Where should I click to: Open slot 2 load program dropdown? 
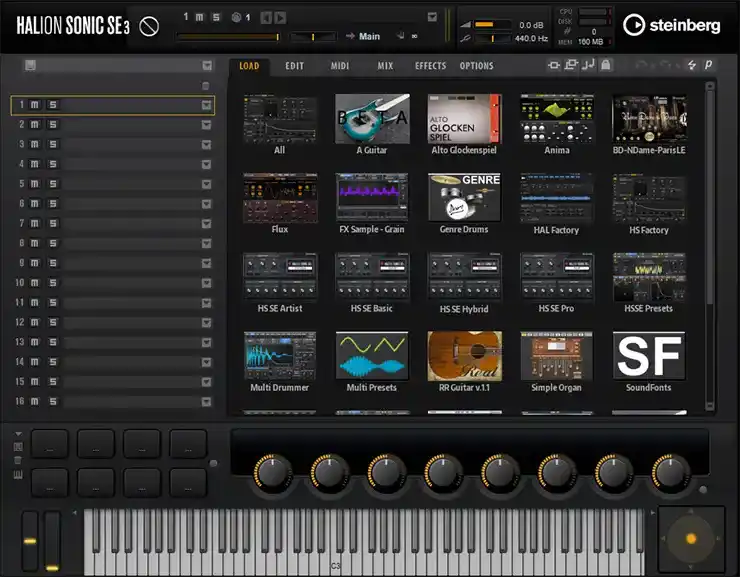tap(207, 125)
